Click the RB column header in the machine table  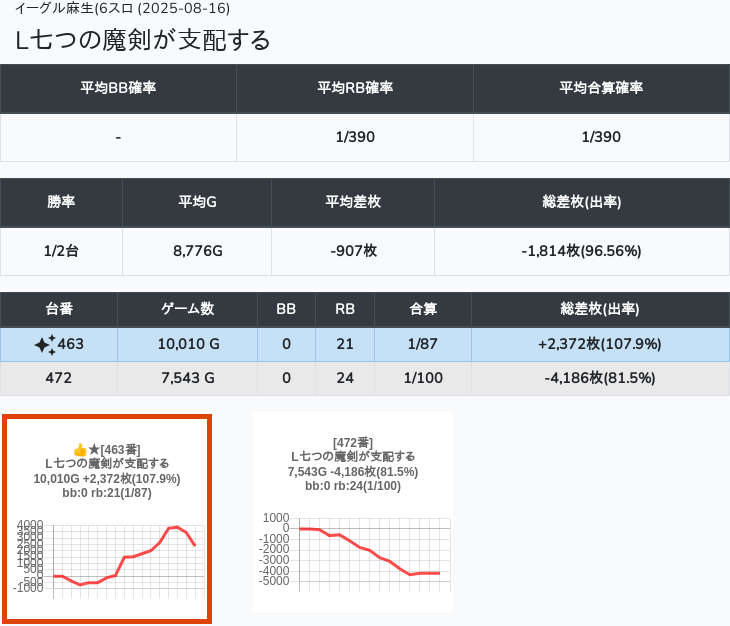click(344, 309)
